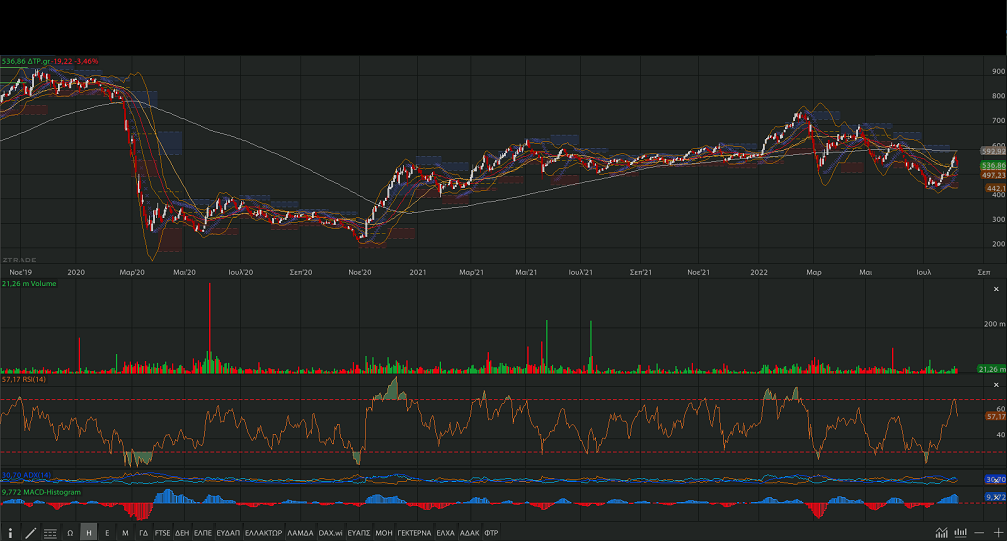Open the chart type icon
1007x541 pixels.
pos(941,533)
